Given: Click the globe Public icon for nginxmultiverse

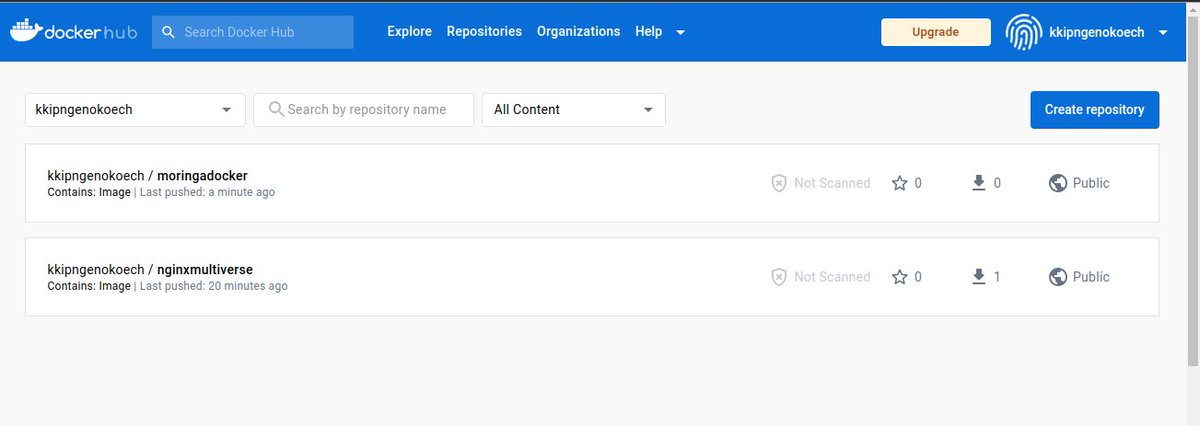Looking at the screenshot, I should (1058, 277).
